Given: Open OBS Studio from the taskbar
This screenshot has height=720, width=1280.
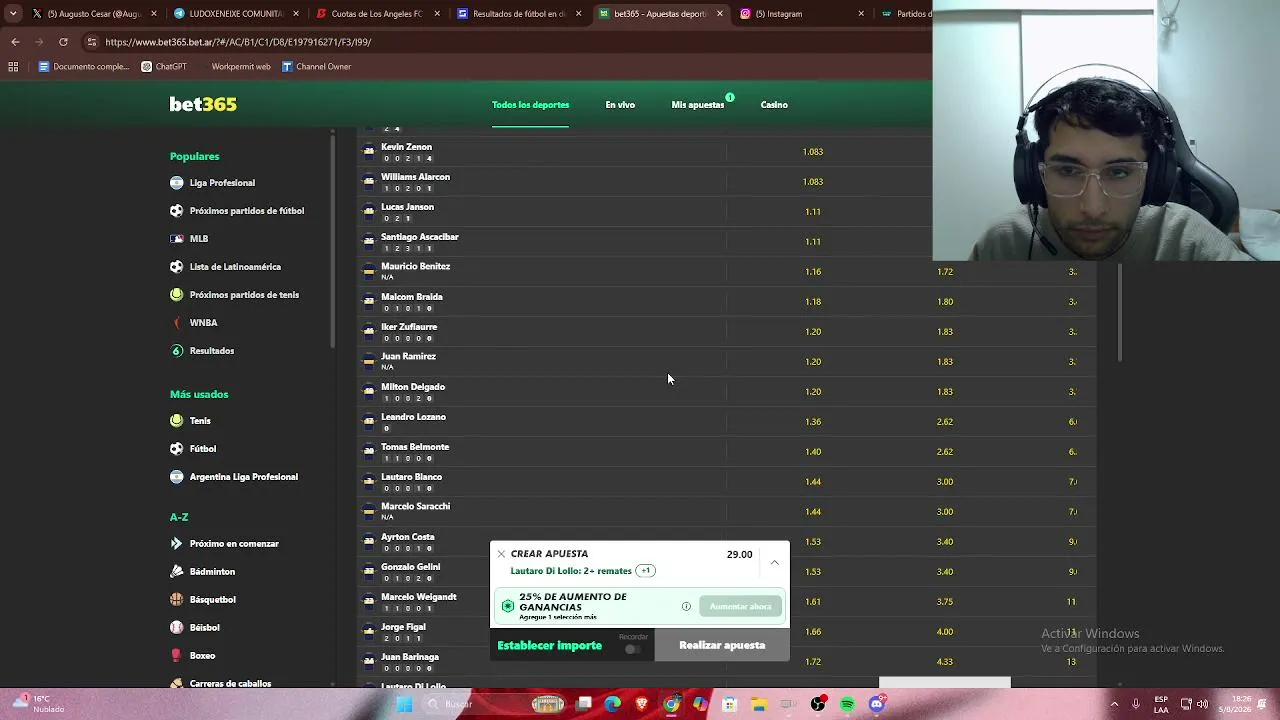Looking at the screenshot, I should click(x=818, y=704).
